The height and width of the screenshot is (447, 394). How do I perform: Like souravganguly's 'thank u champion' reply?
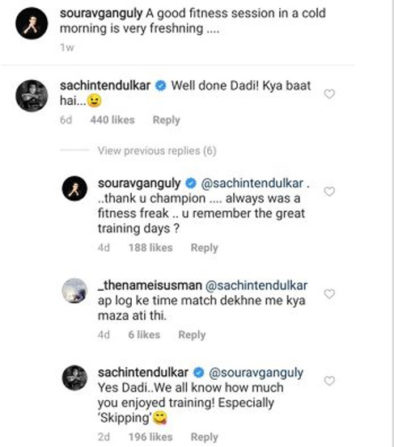329,191
